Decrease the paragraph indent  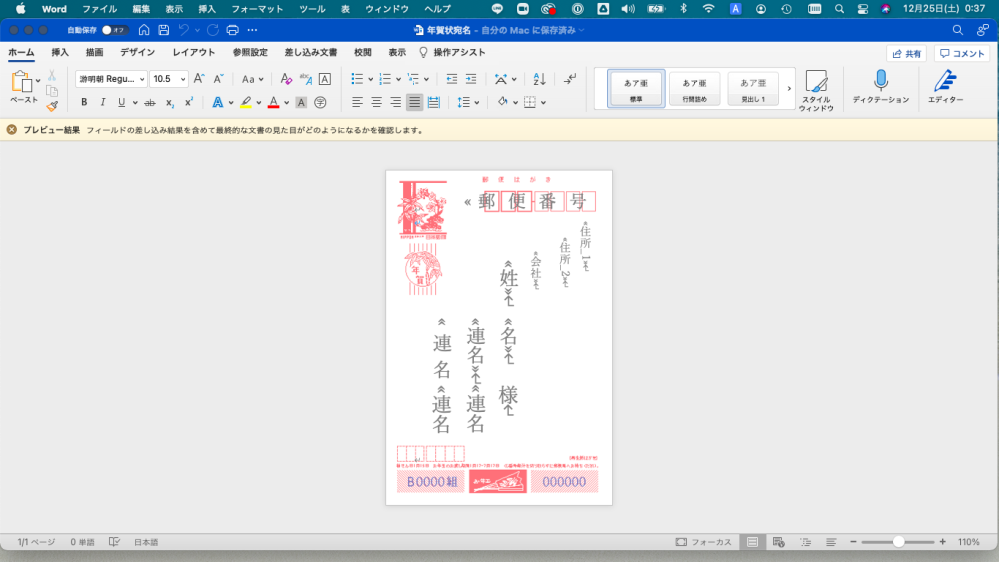tap(452, 79)
